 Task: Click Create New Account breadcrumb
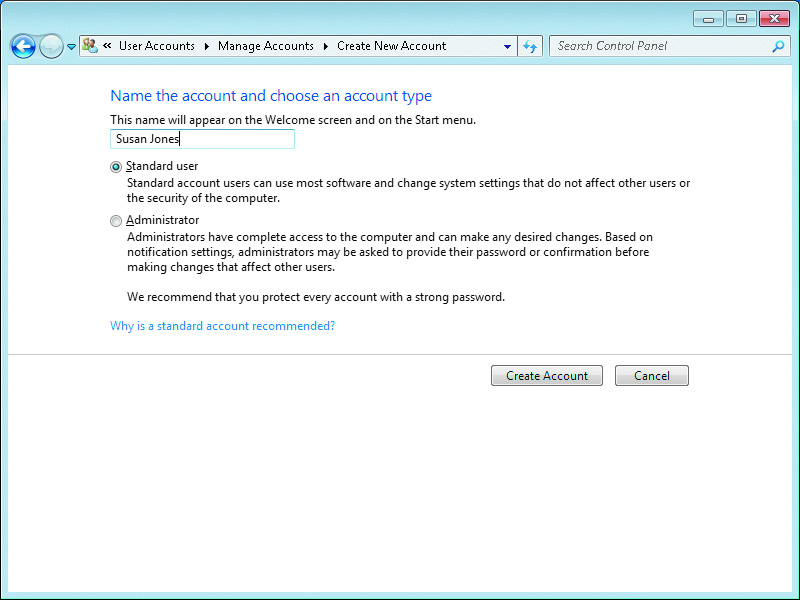click(x=391, y=46)
